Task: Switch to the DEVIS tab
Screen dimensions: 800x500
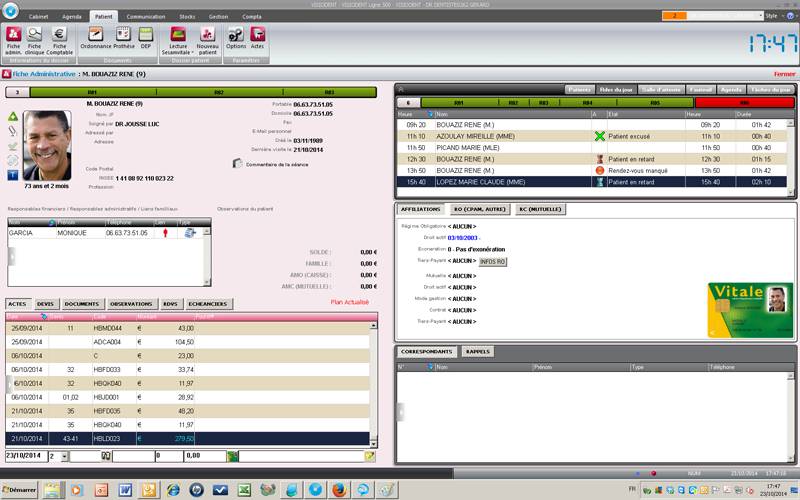Action: click(45, 303)
